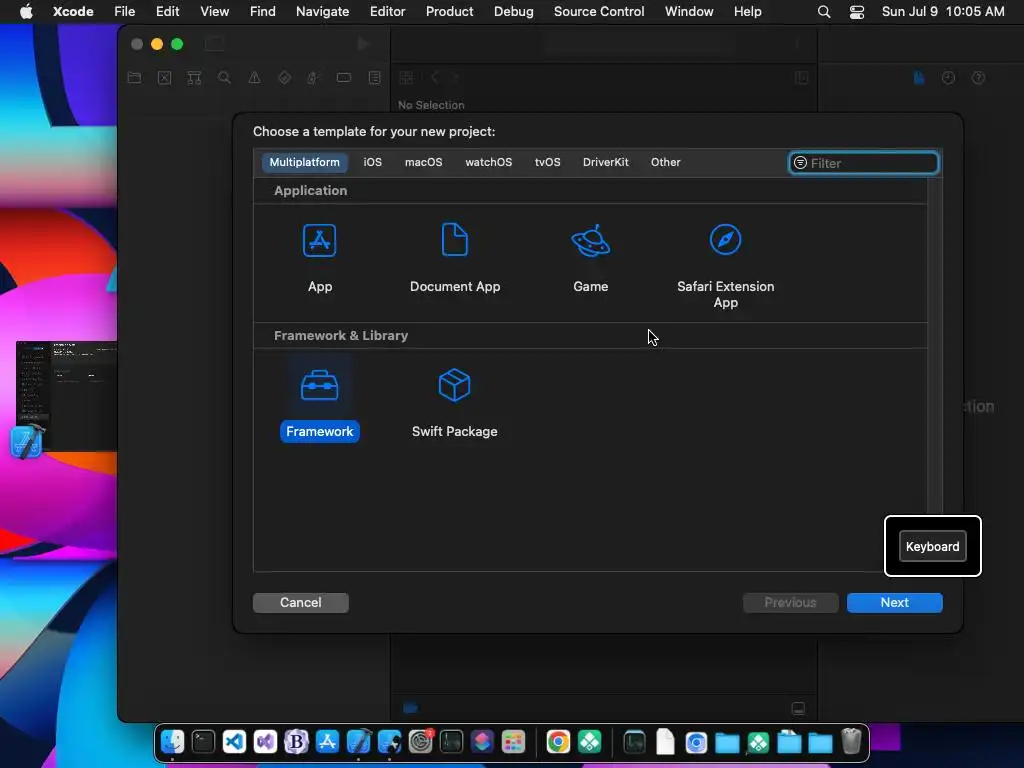Open Terminal from the Dock

coord(203,742)
